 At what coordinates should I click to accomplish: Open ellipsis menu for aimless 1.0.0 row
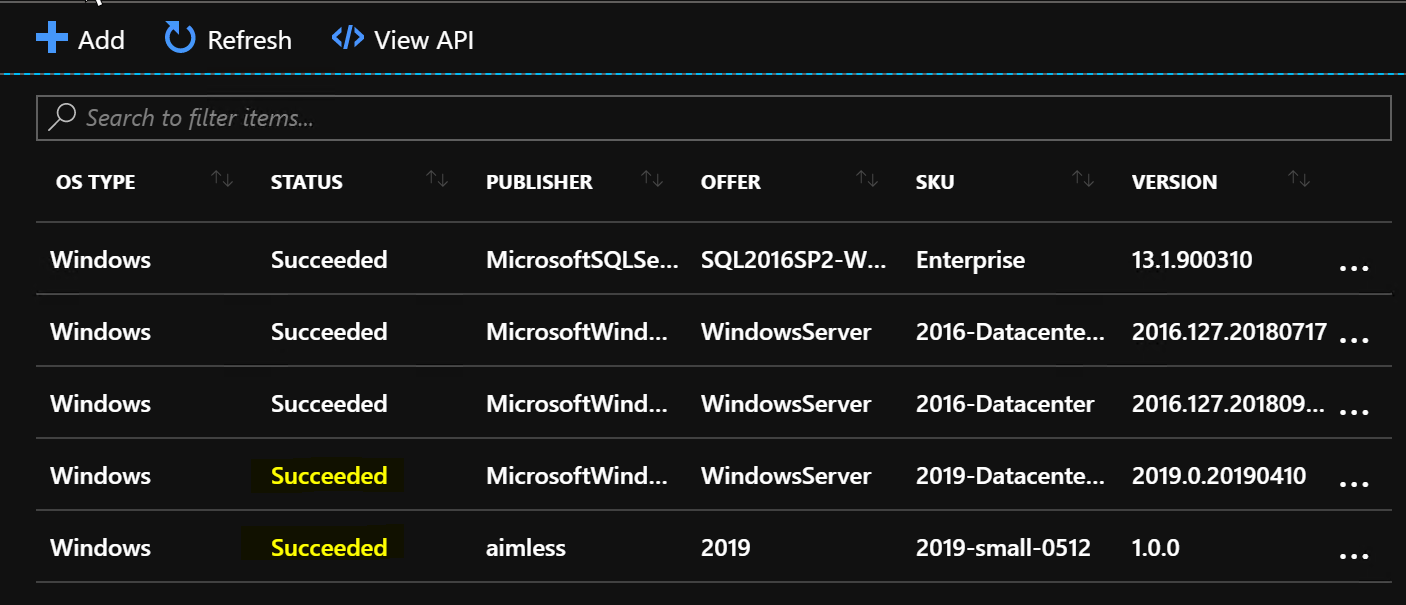point(1353,556)
